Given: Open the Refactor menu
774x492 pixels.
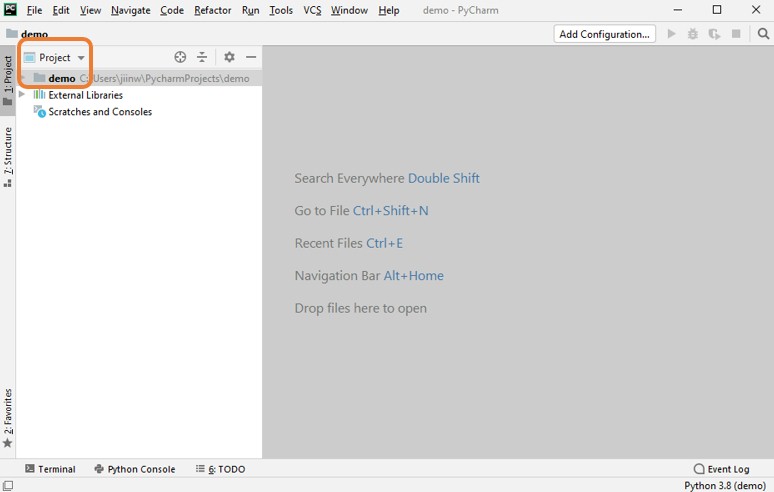Looking at the screenshot, I should (212, 10).
